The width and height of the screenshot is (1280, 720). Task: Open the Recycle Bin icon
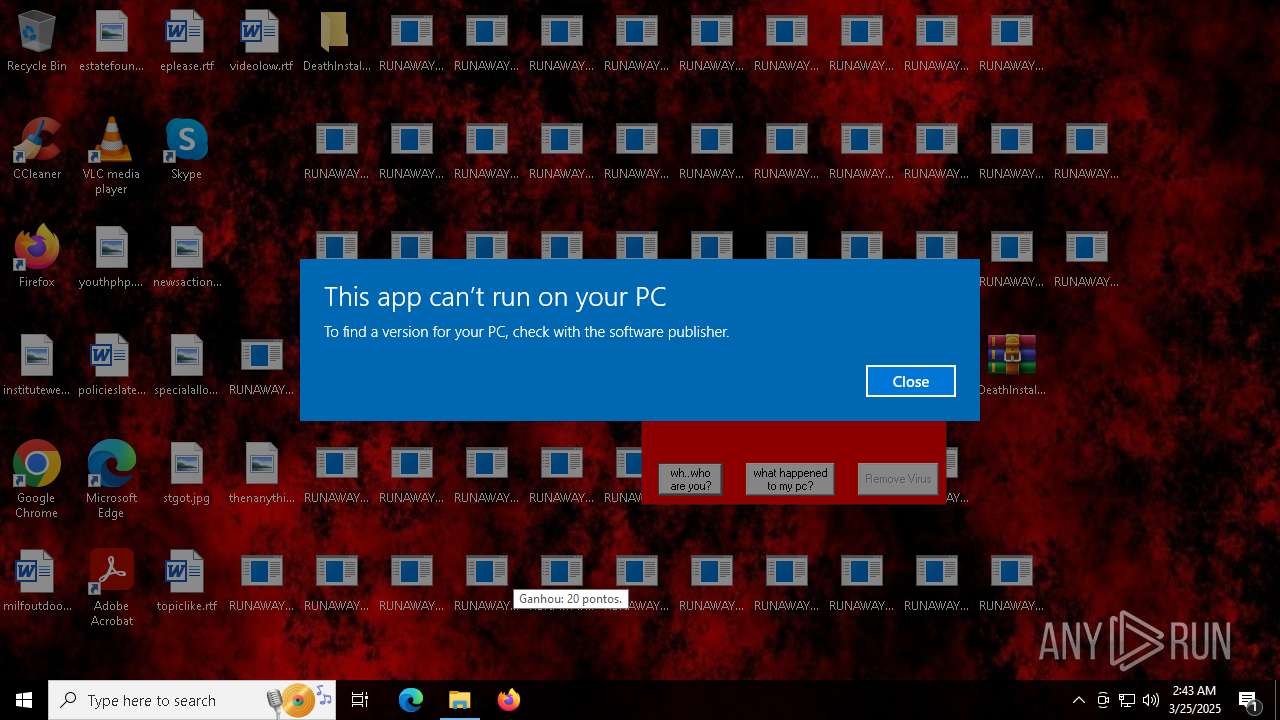point(37,41)
